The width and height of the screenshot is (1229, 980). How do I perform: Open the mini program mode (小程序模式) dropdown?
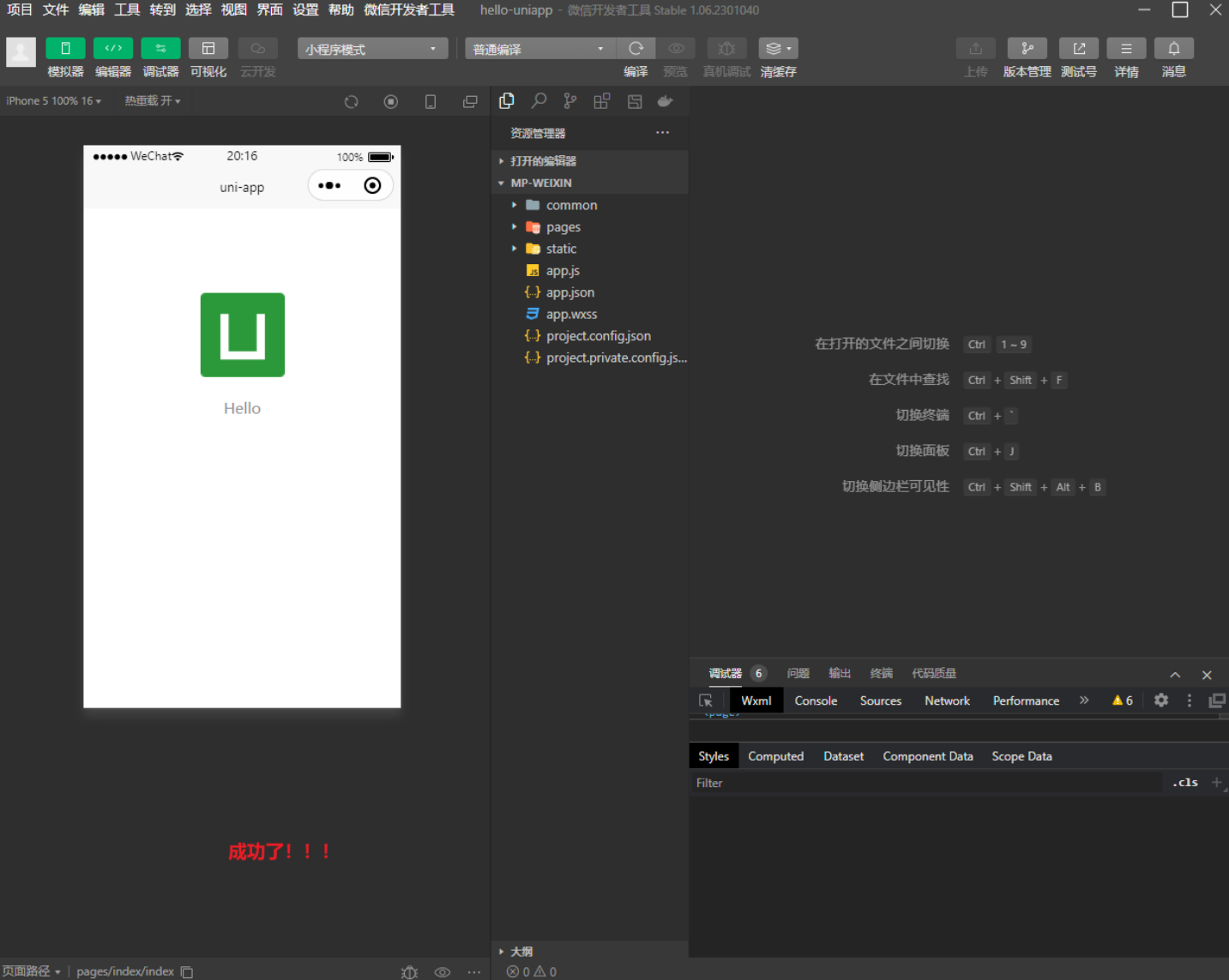click(372, 49)
